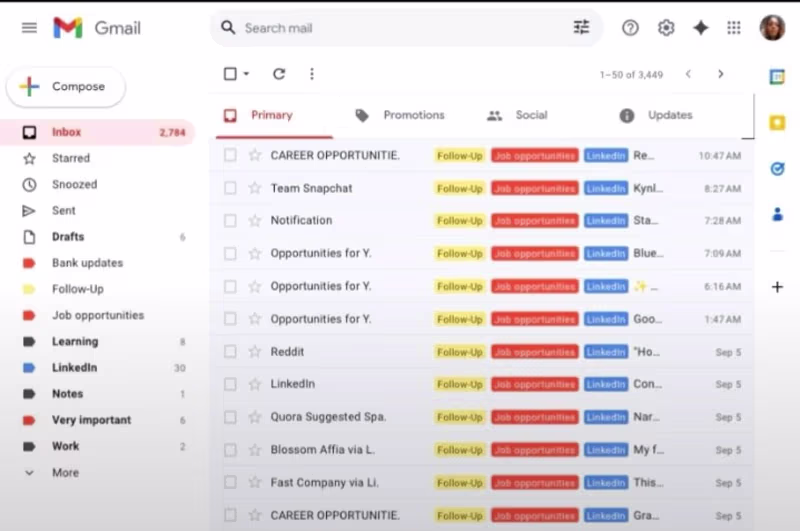This screenshot has width=800, height=531.
Task: Star the Quora Suggested Spa. email
Action: coord(255,417)
